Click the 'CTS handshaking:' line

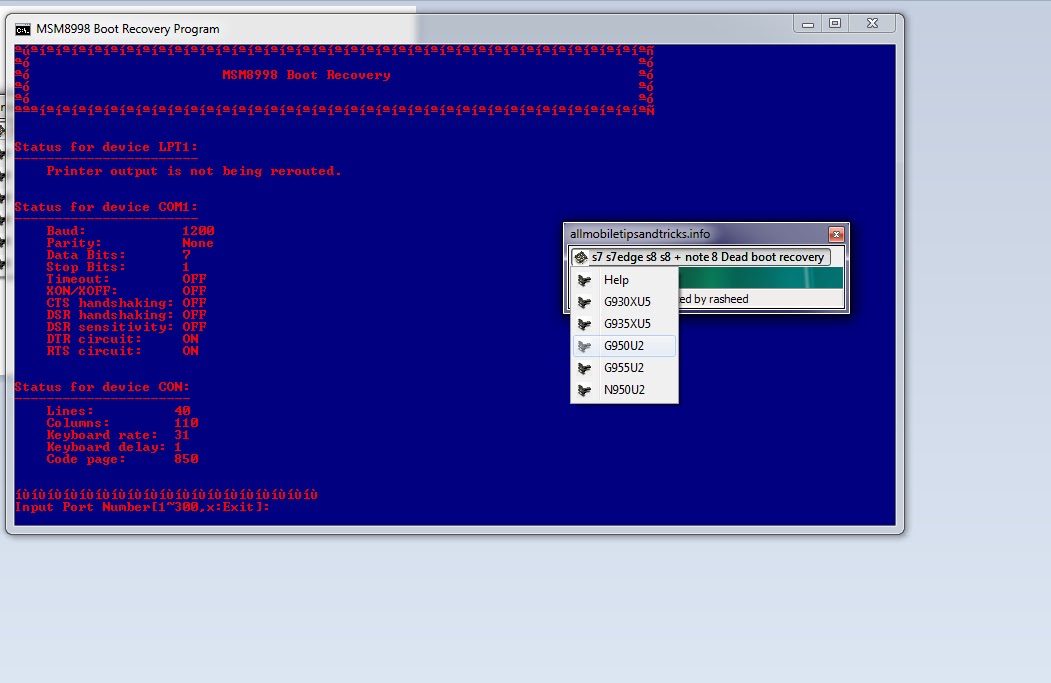tap(127, 303)
